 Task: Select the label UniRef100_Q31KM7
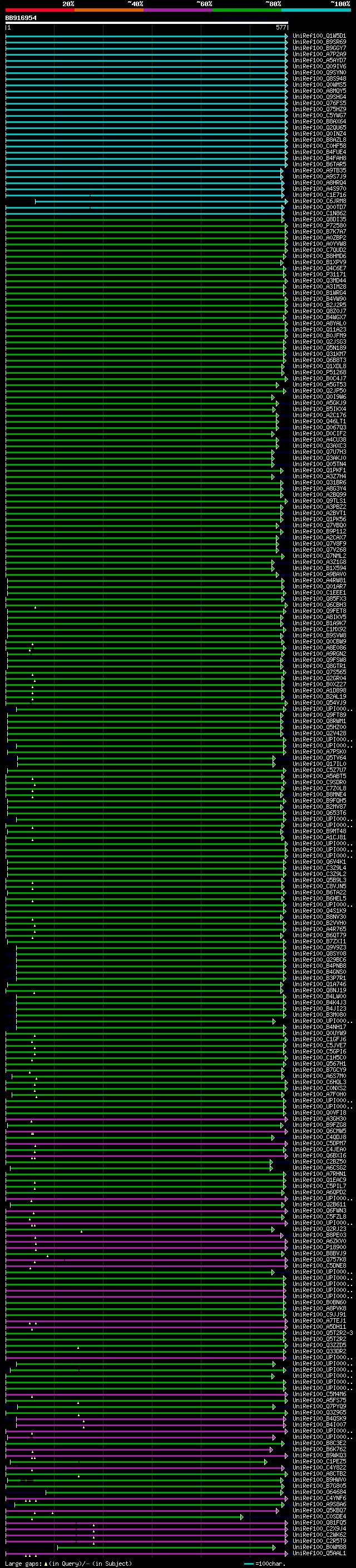(319, 354)
